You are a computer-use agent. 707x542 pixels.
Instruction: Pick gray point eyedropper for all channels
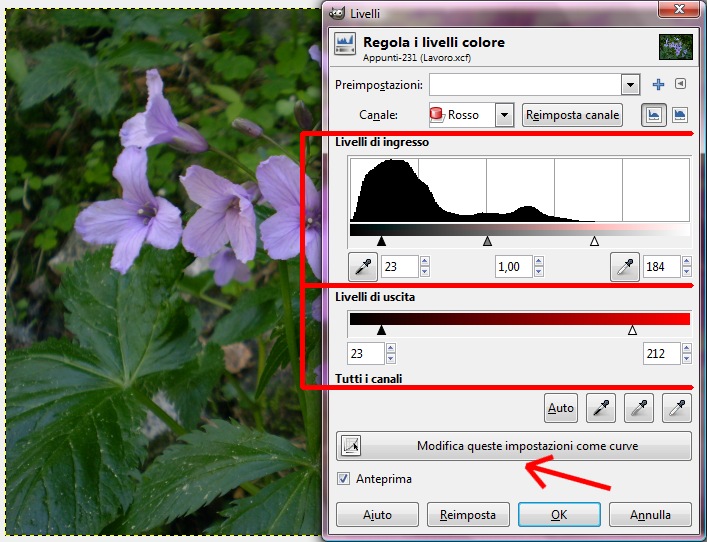pyautogui.click(x=640, y=407)
